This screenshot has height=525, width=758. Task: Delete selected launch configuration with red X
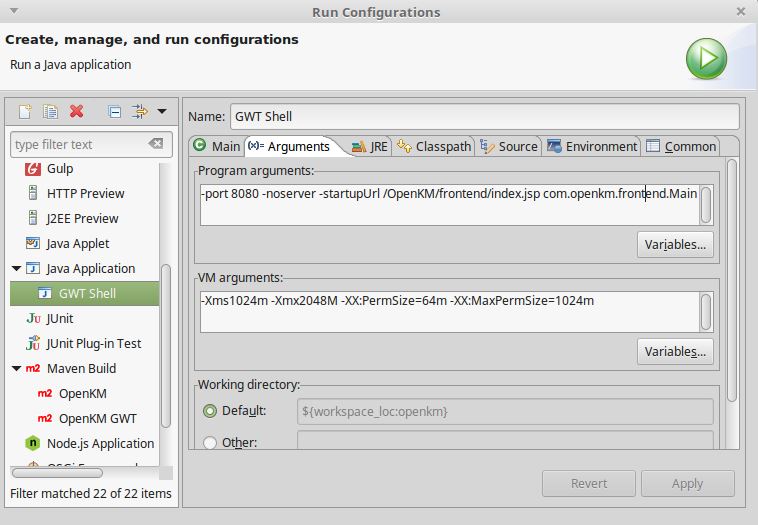76,111
